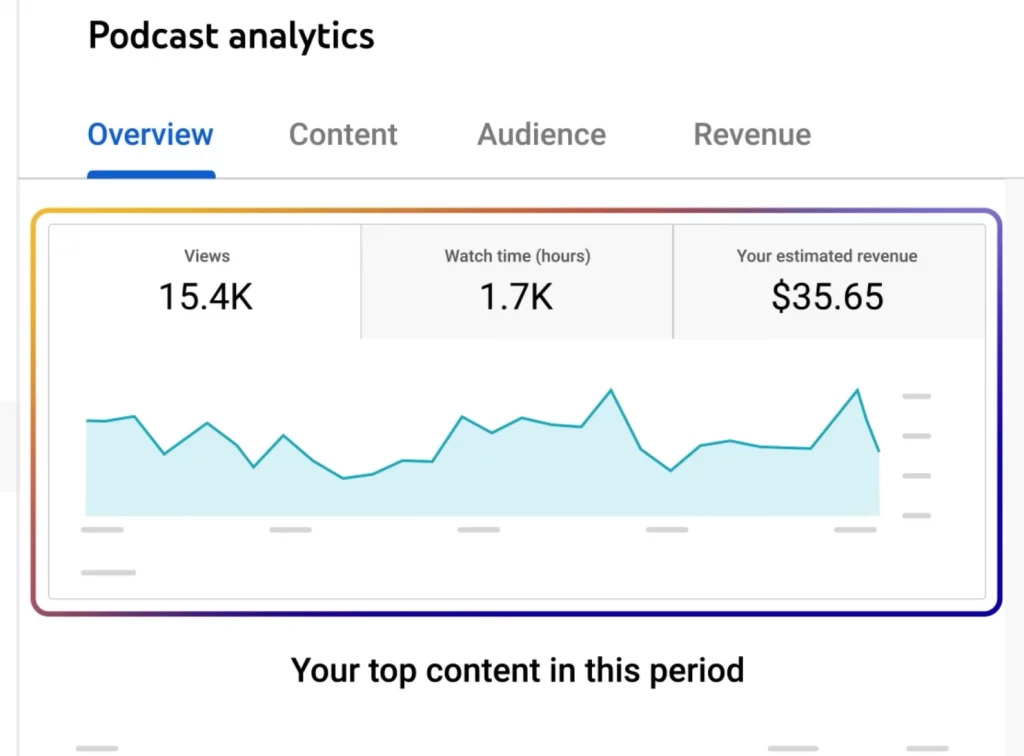Screen dimensions: 1024x756
Task: Show the Watch time (hours) chart
Action: [x=517, y=280]
